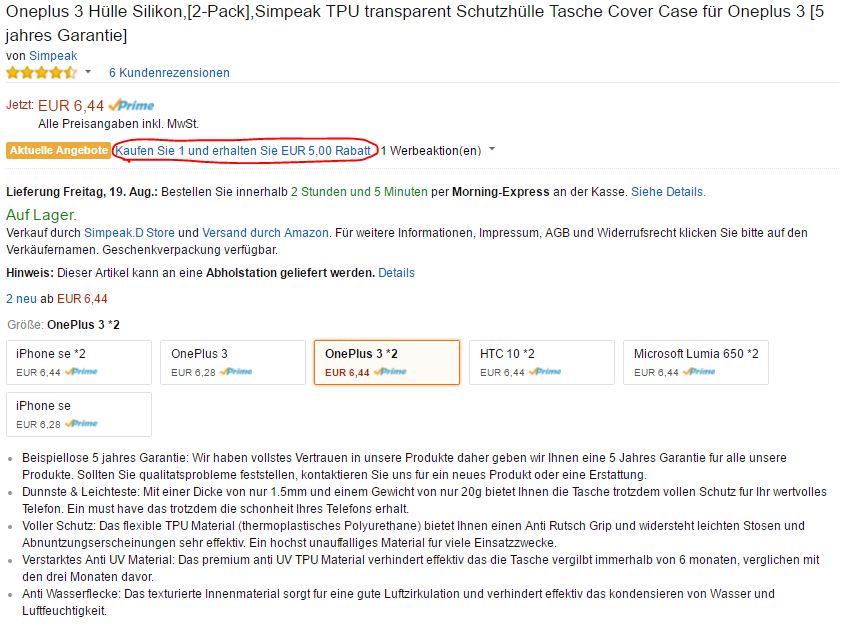841x632 pixels.
Task: Click the 'Hinweis:' Abholstation notice text
Action: (190, 273)
